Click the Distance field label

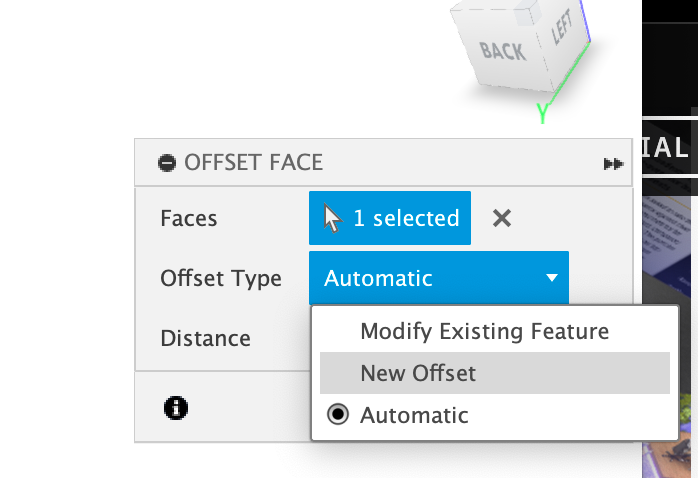point(206,338)
